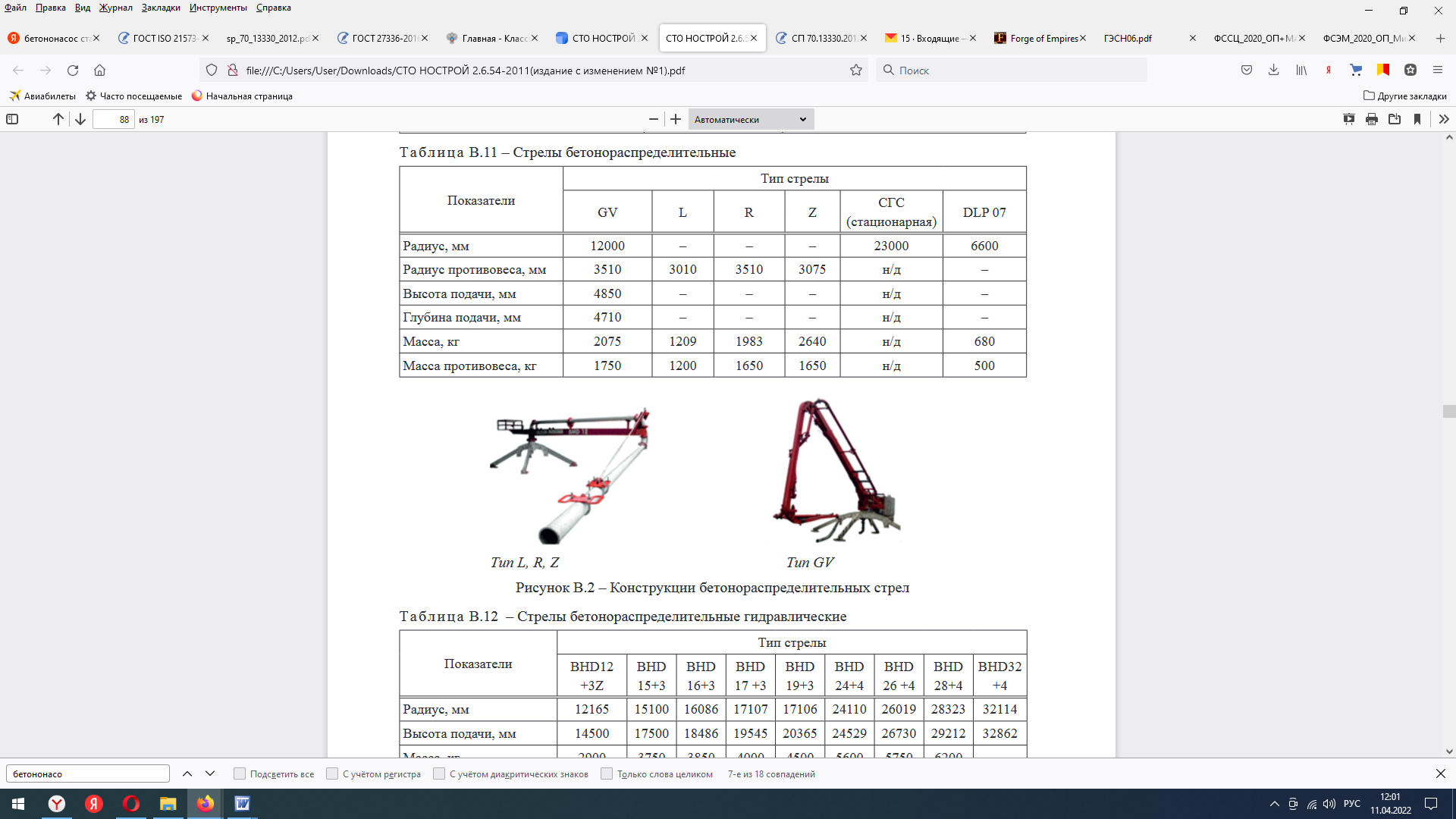The width and height of the screenshot is (1456, 819).
Task: Open PDF viewer tools overflow menu
Action: click(1444, 119)
